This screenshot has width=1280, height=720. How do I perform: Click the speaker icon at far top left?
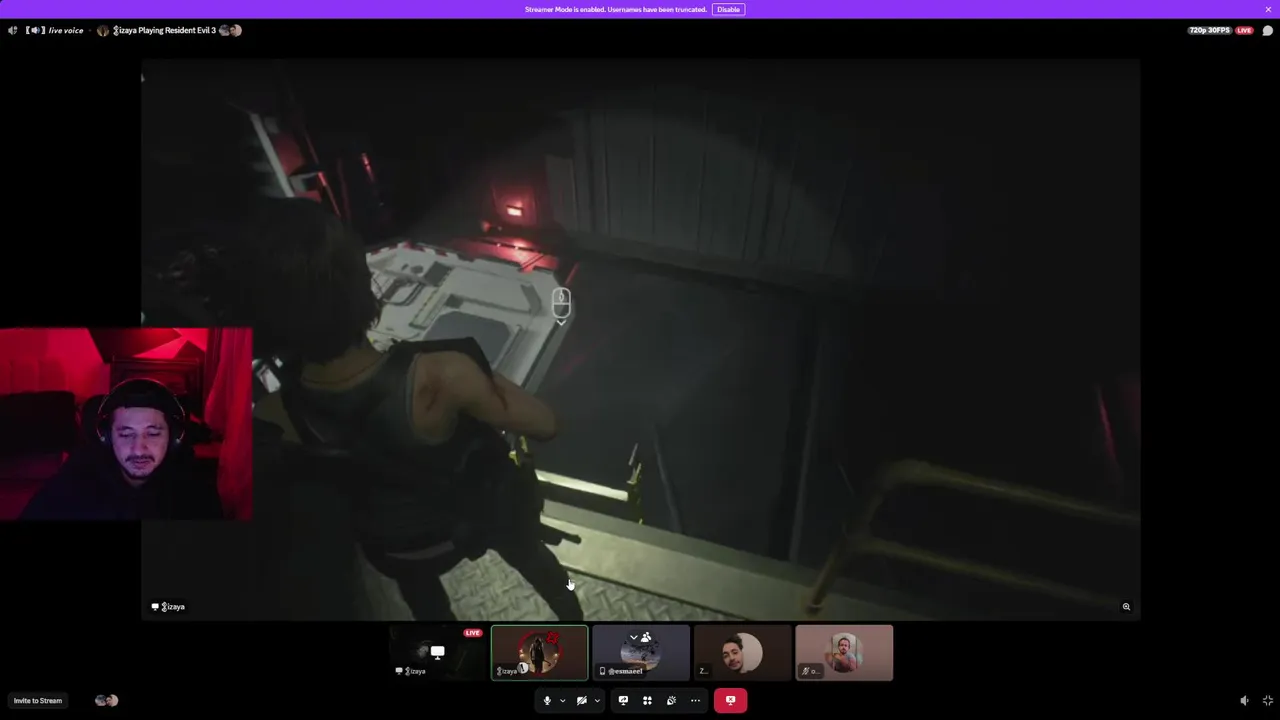tap(12, 30)
